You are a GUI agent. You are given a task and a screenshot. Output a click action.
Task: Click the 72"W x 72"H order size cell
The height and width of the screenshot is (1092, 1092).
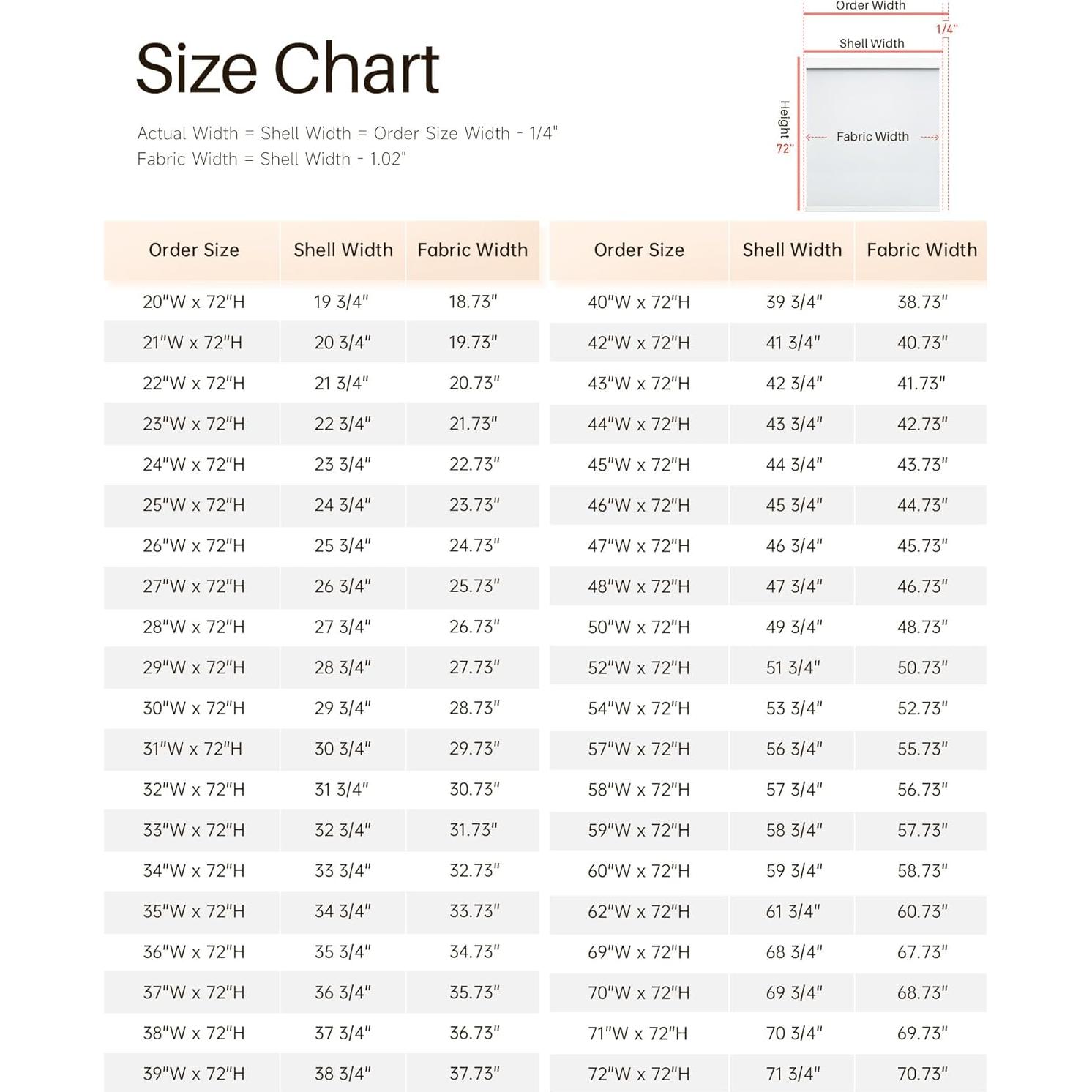coord(638,1074)
